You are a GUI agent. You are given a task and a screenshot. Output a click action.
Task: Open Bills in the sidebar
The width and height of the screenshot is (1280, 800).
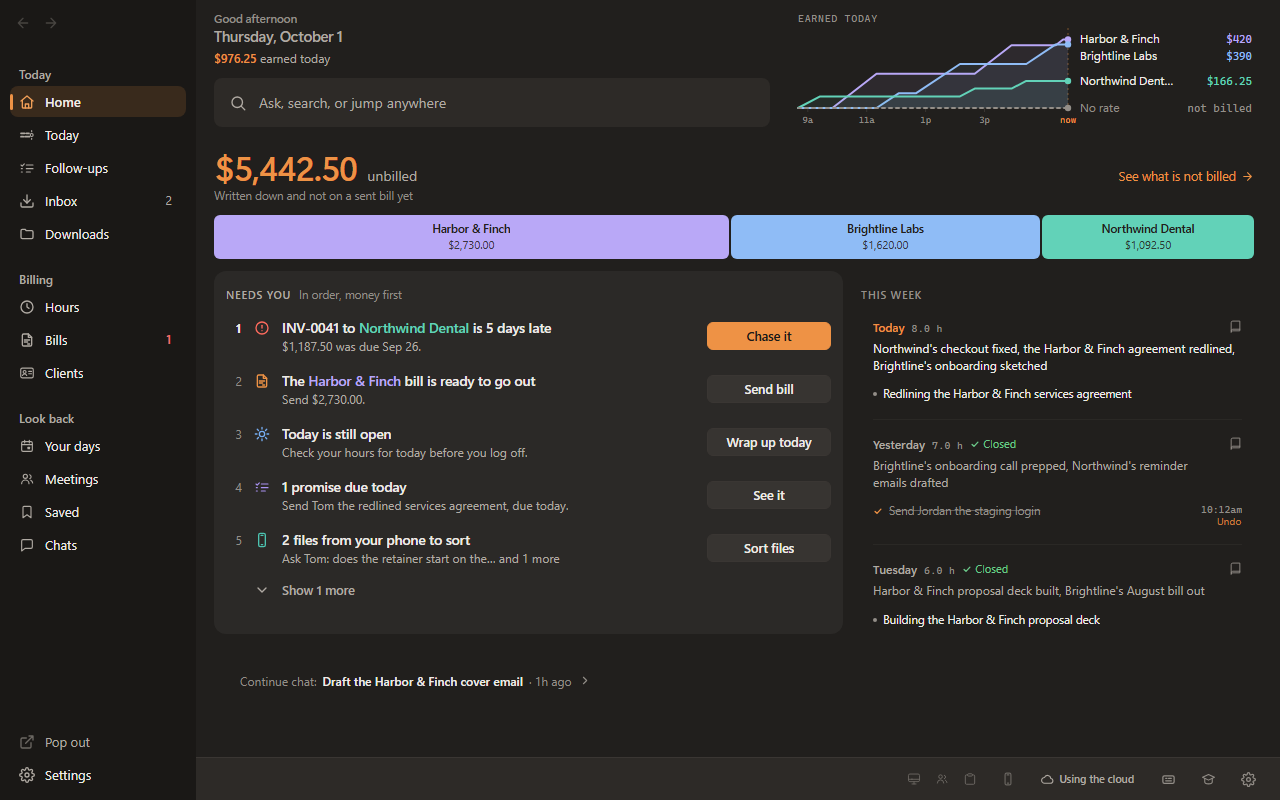pyautogui.click(x=98, y=340)
